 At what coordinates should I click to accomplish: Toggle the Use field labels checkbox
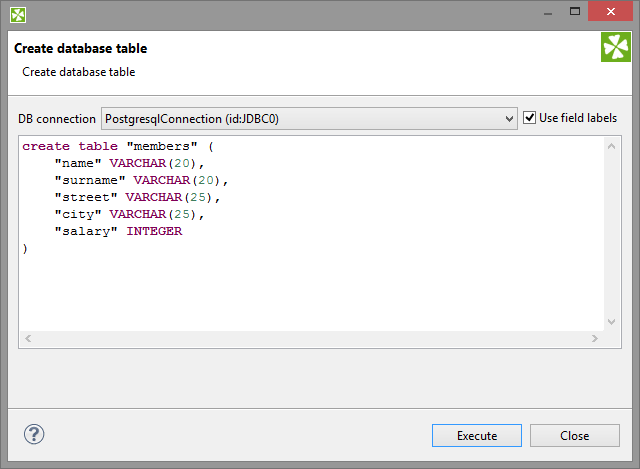[530, 118]
